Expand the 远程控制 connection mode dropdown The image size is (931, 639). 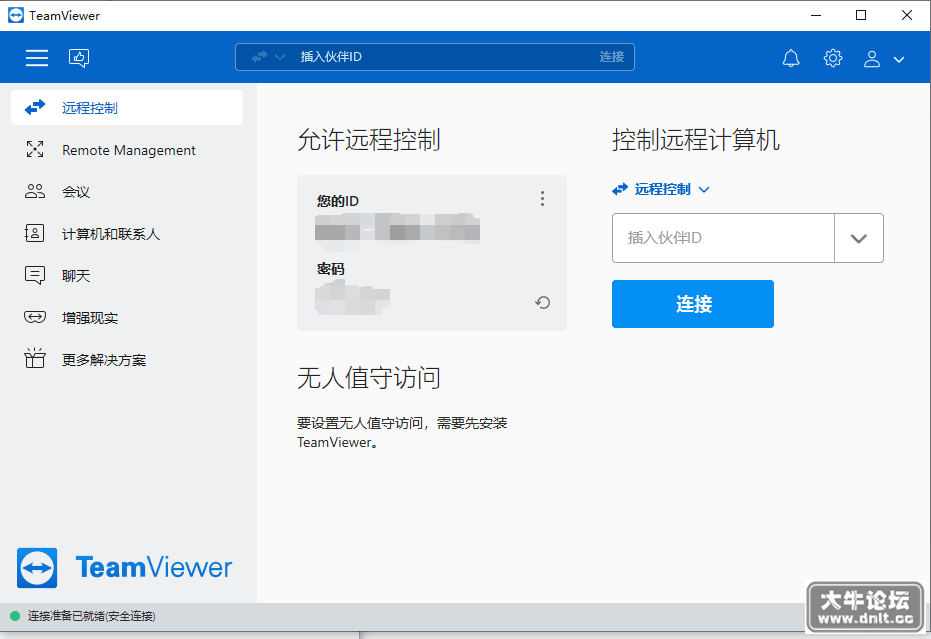tap(661, 189)
